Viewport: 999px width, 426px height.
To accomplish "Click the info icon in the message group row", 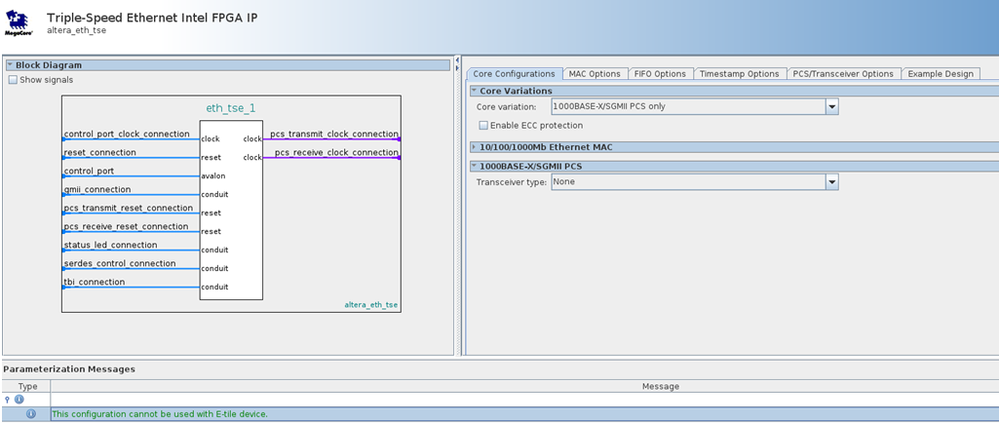I will (x=19, y=399).
